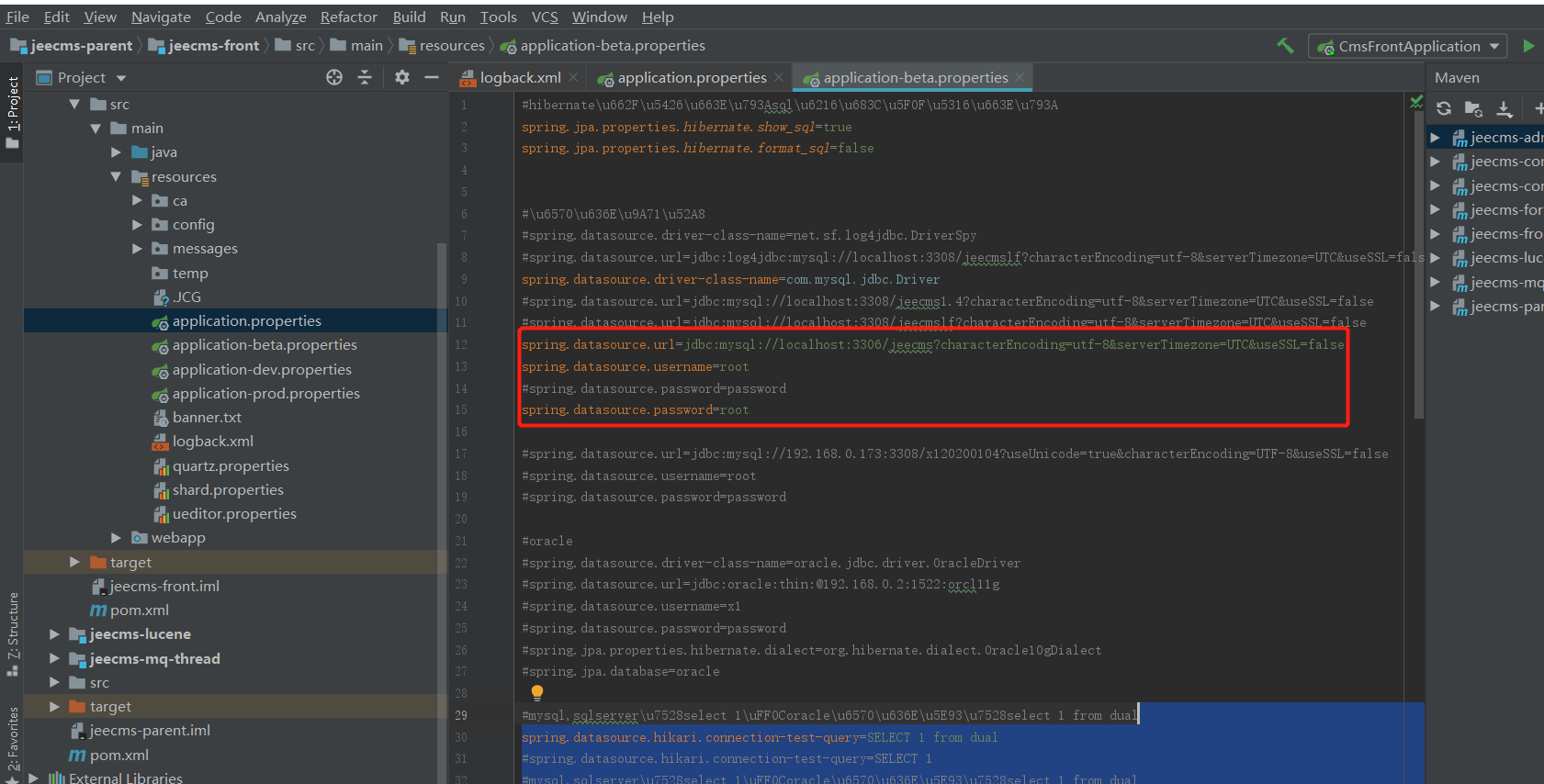1544x784 pixels.
Task: Click jeecms-front in the breadcrumb bar
Action: (x=213, y=46)
